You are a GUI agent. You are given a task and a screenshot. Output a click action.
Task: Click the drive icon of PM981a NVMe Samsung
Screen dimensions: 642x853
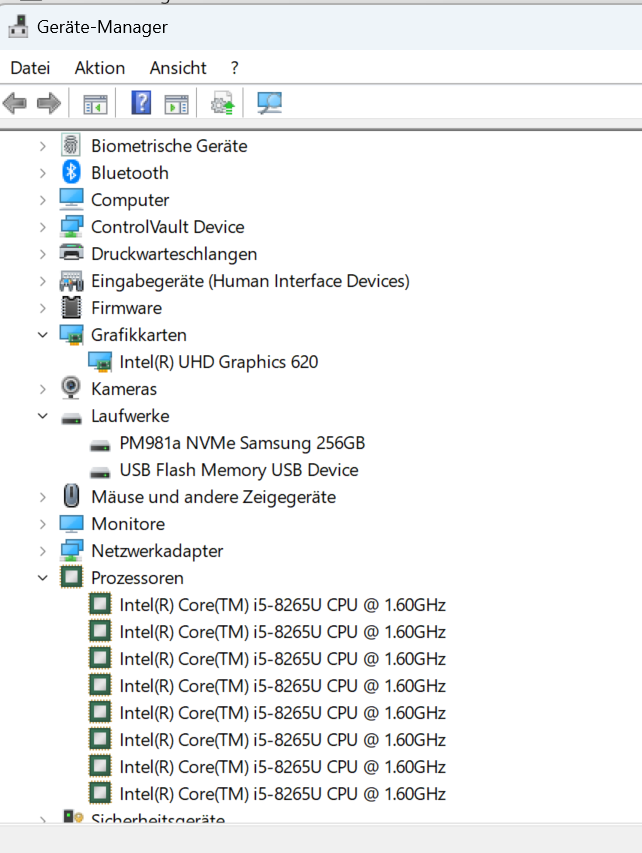[100, 446]
